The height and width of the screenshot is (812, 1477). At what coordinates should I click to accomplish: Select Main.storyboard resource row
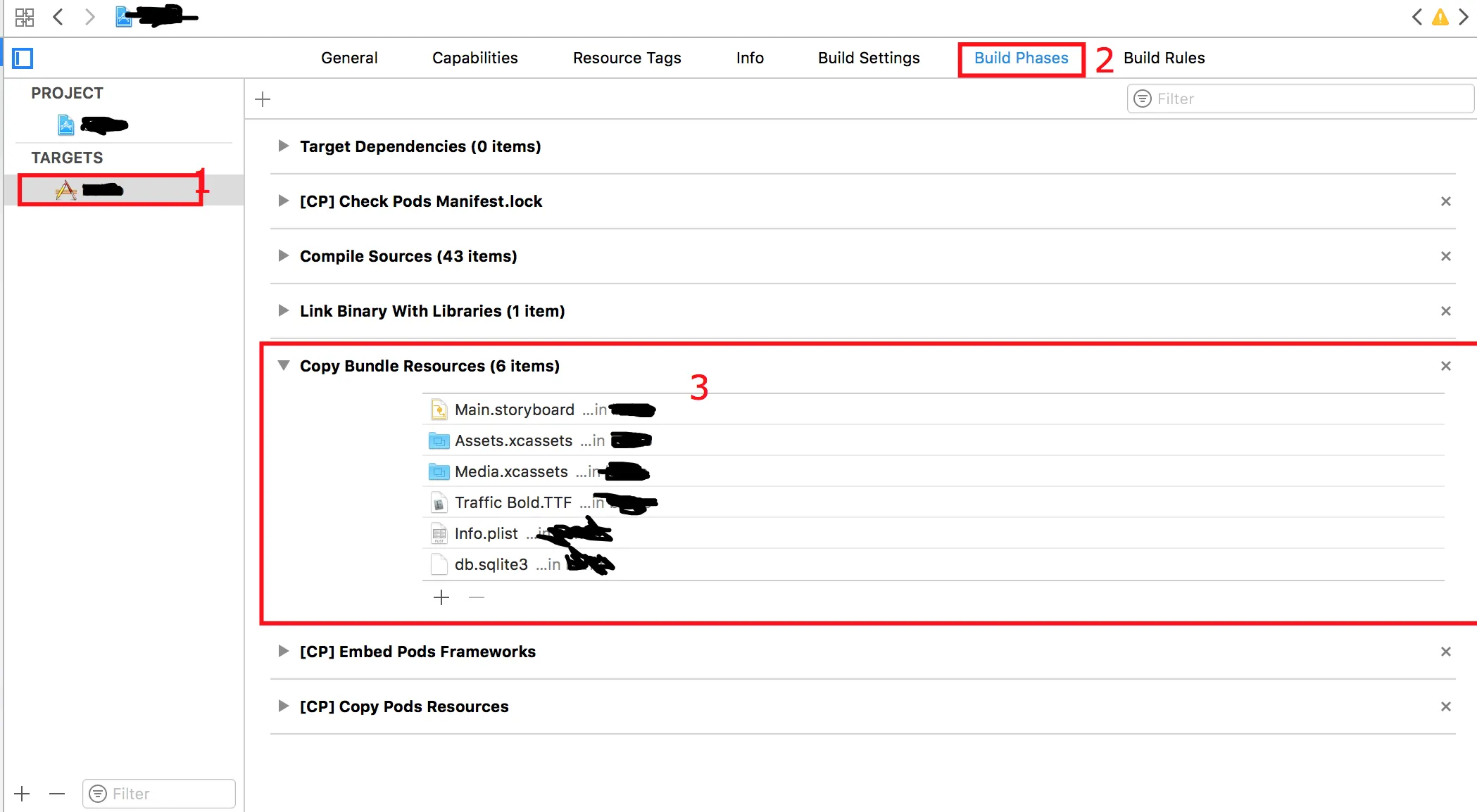tap(514, 410)
